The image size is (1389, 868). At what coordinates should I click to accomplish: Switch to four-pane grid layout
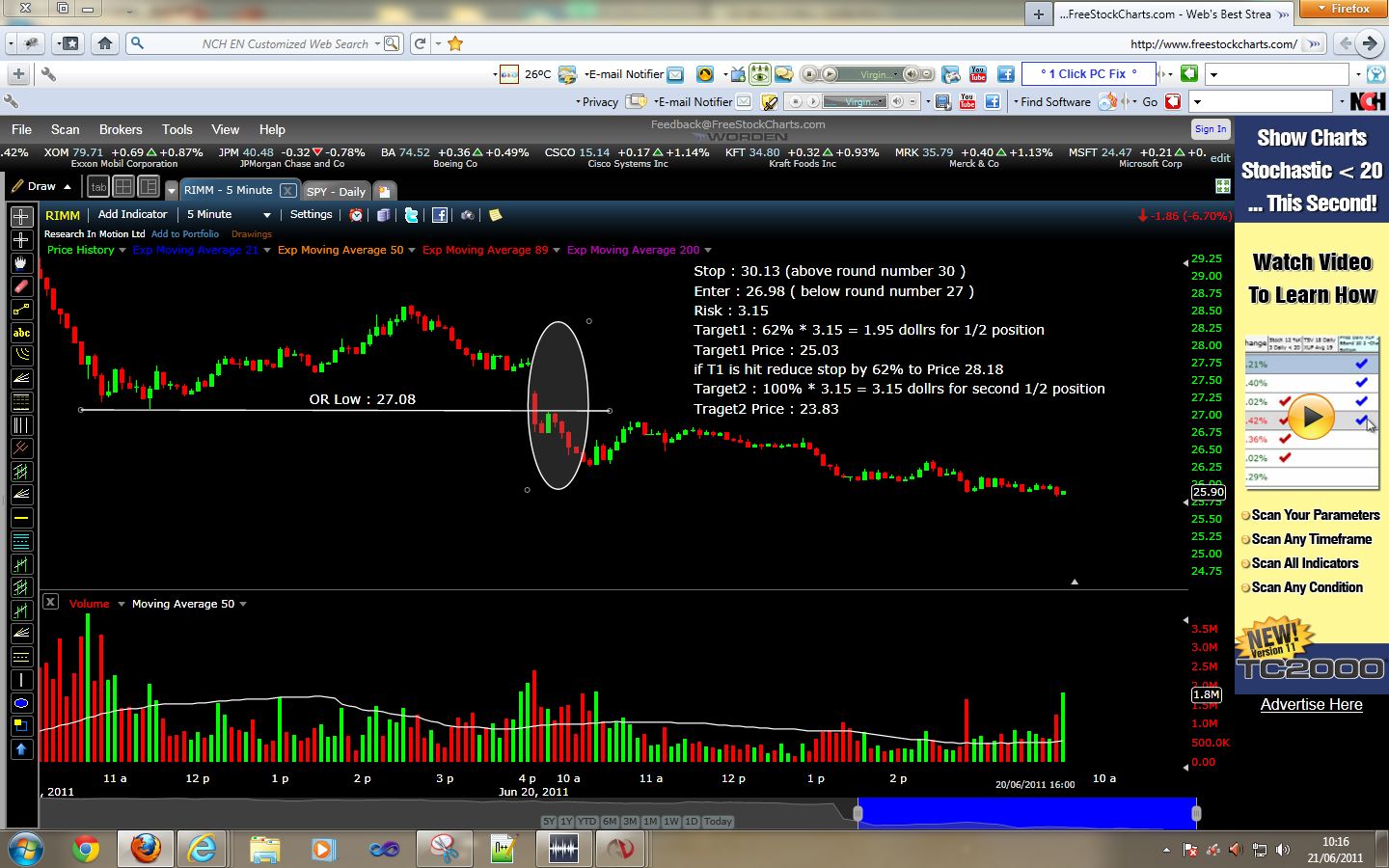tap(123, 187)
